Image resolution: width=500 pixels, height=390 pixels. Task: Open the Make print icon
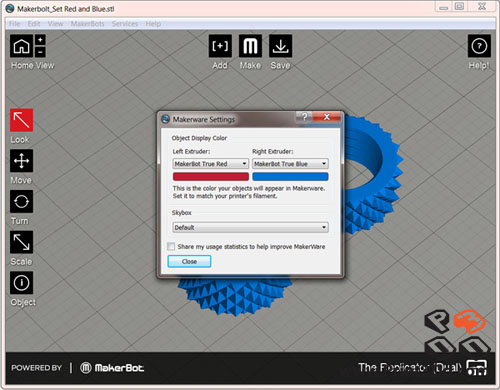tap(250, 46)
